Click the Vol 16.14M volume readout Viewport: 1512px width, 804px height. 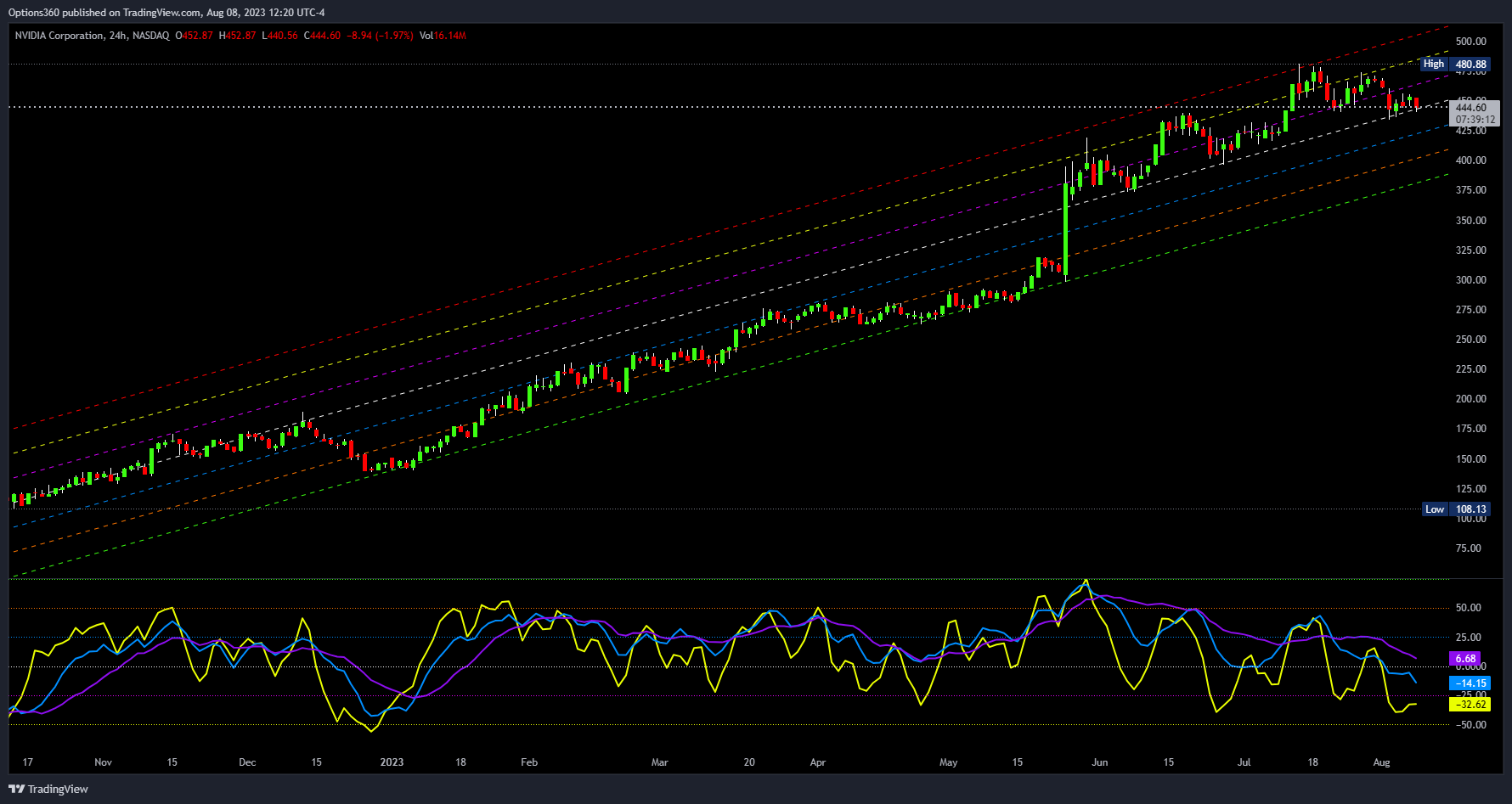point(443,36)
